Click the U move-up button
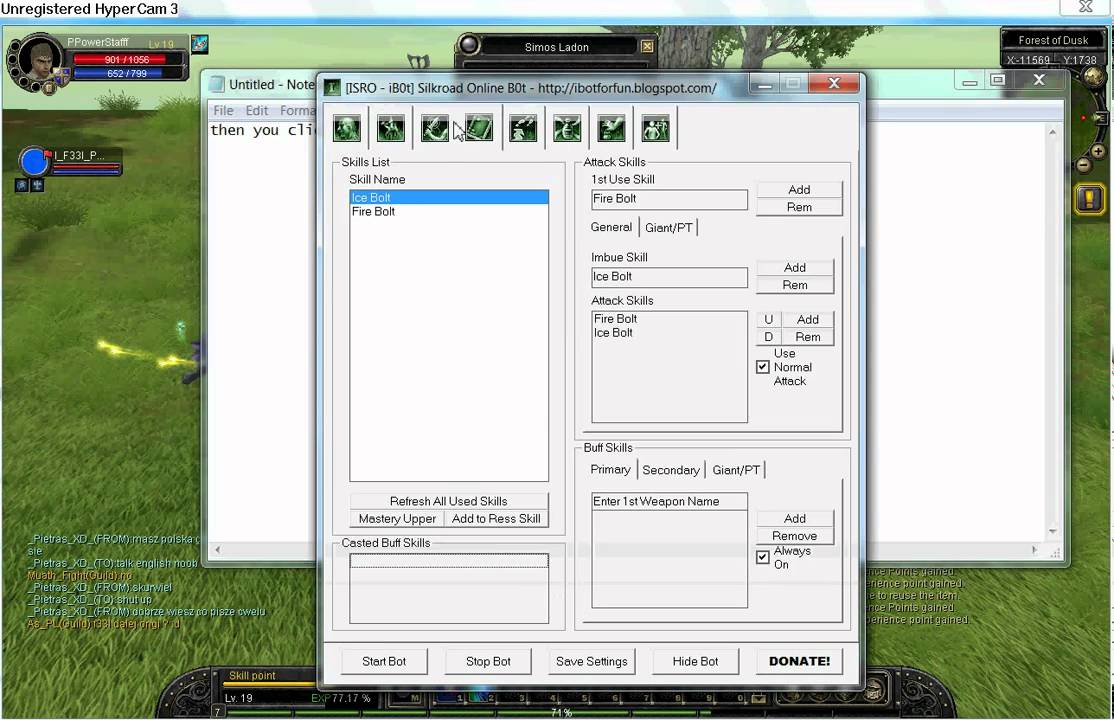Viewport: 1114px width, 720px height. point(768,319)
